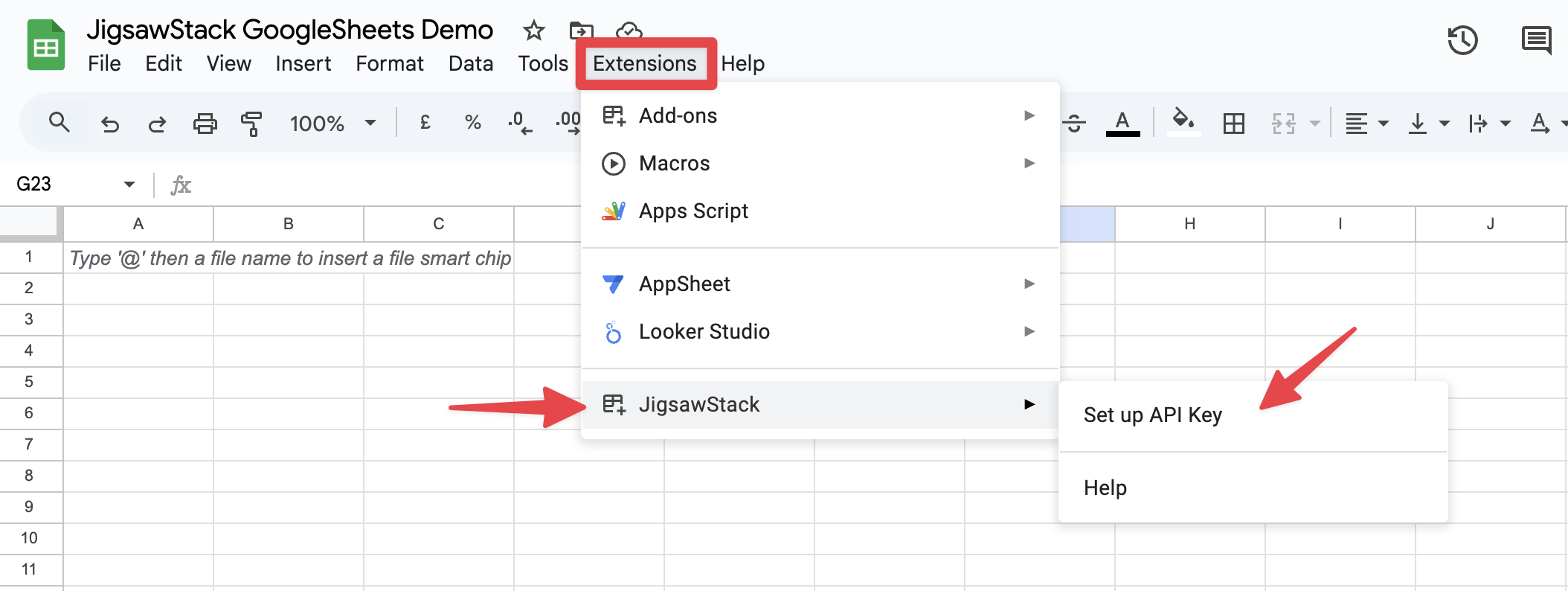This screenshot has width=1568, height=591.
Task: Expand the Add-ons submenu
Action: [820, 115]
